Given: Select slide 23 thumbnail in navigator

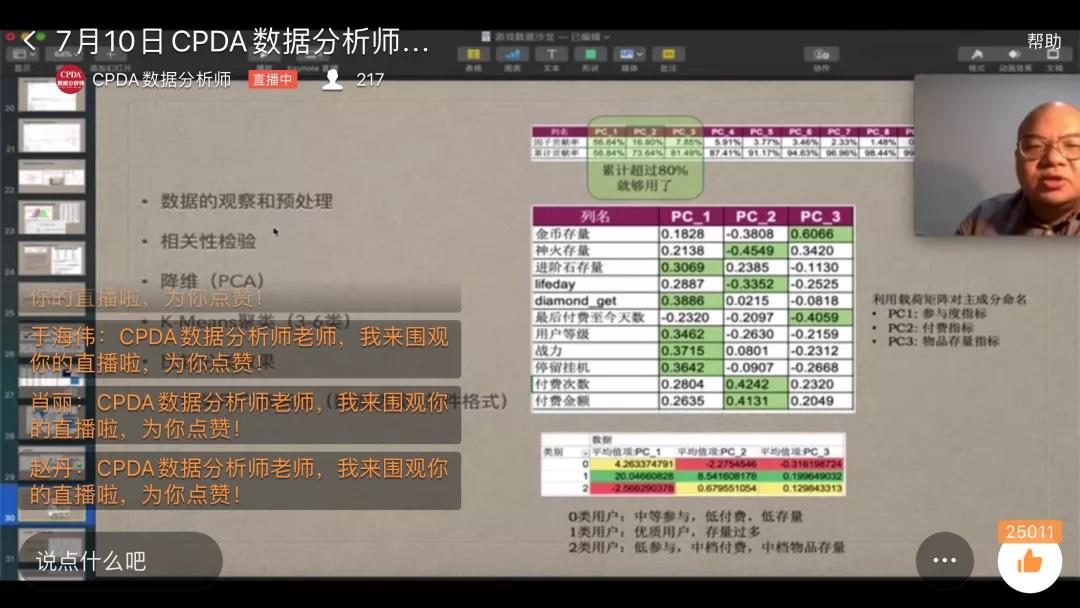Looking at the screenshot, I should point(52,218).
